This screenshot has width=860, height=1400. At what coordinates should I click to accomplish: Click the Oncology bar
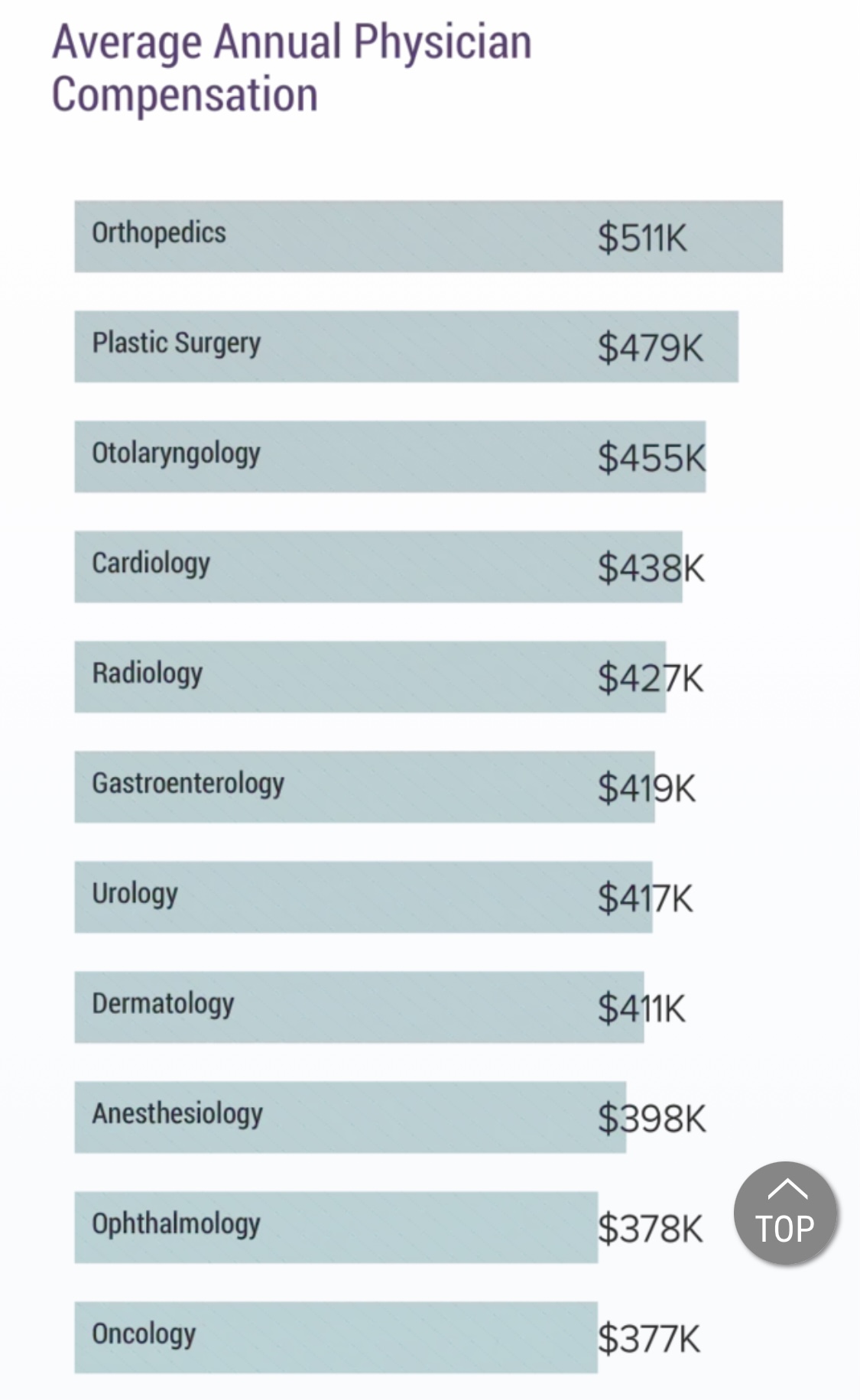(x=336, y=1337)
